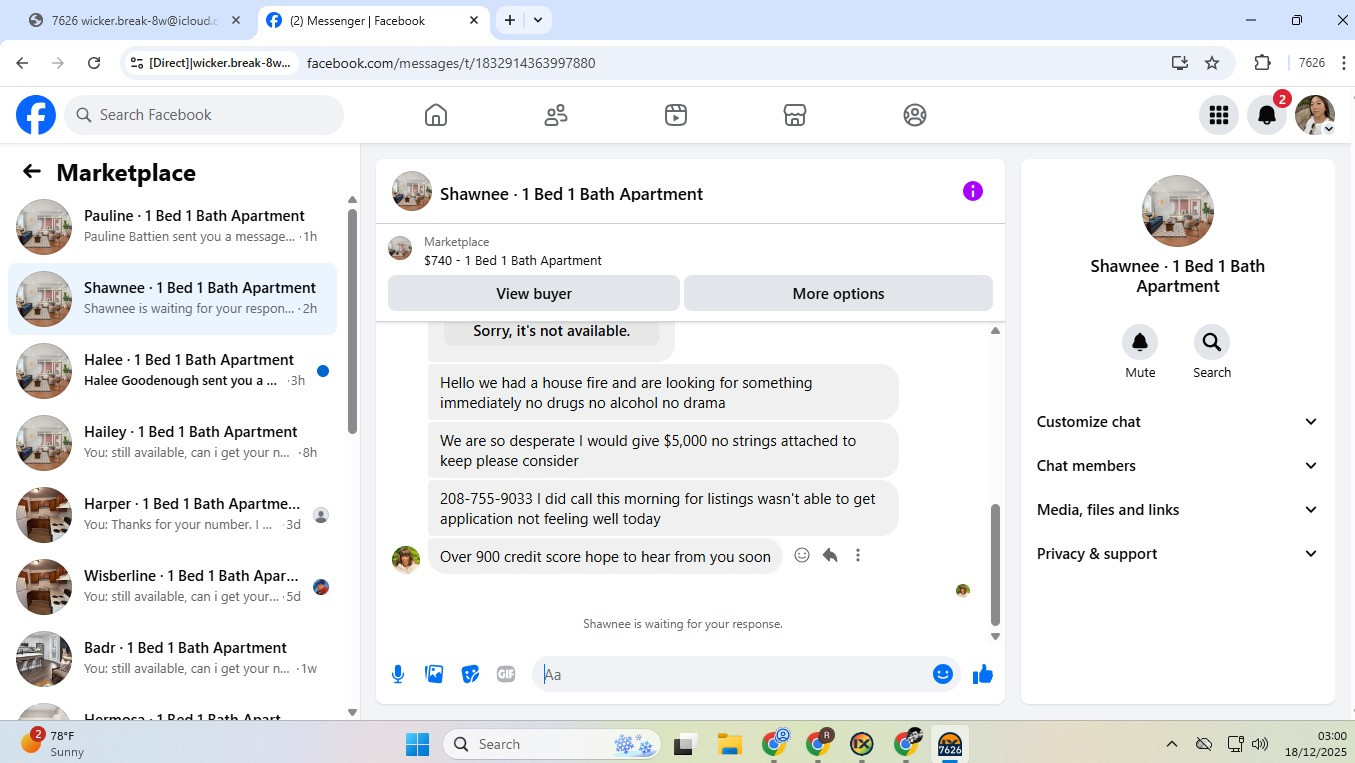Viewport: 1355px width, 763px height.
Task: Open File Explorer from the taskbar
Action: 729,744
